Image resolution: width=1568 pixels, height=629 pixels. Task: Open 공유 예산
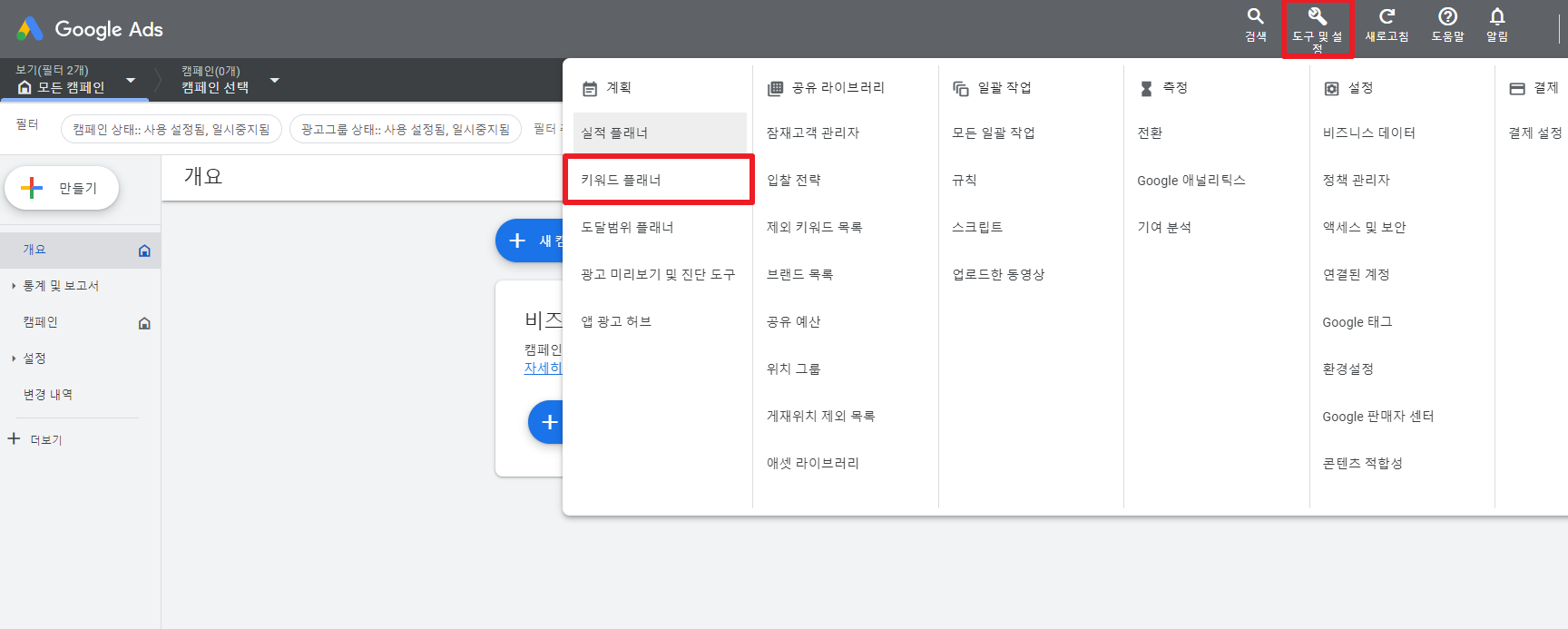tap(794, 321)
